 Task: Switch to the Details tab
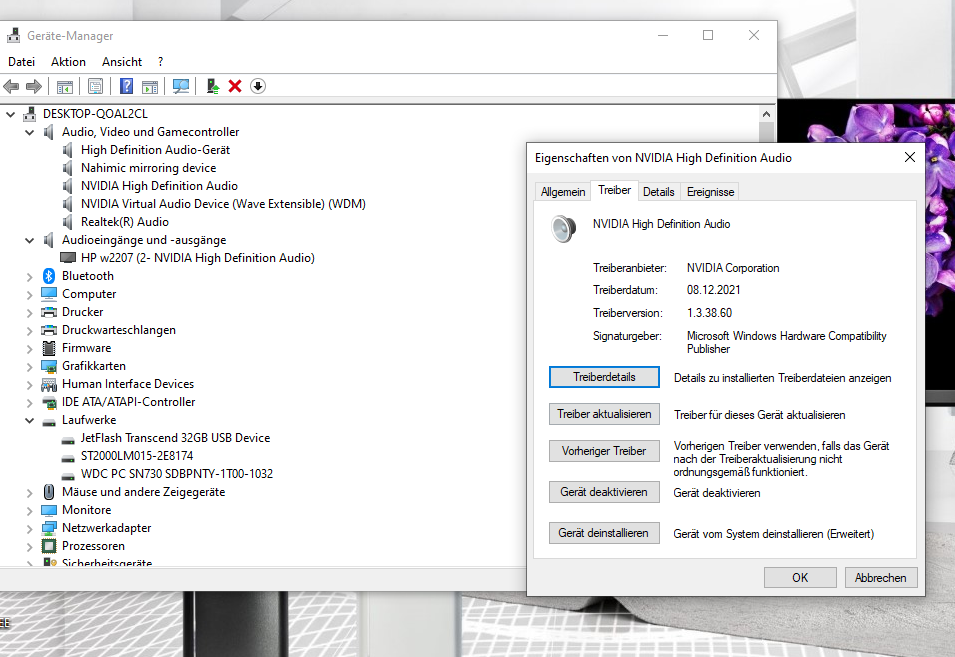click(658, 192)
